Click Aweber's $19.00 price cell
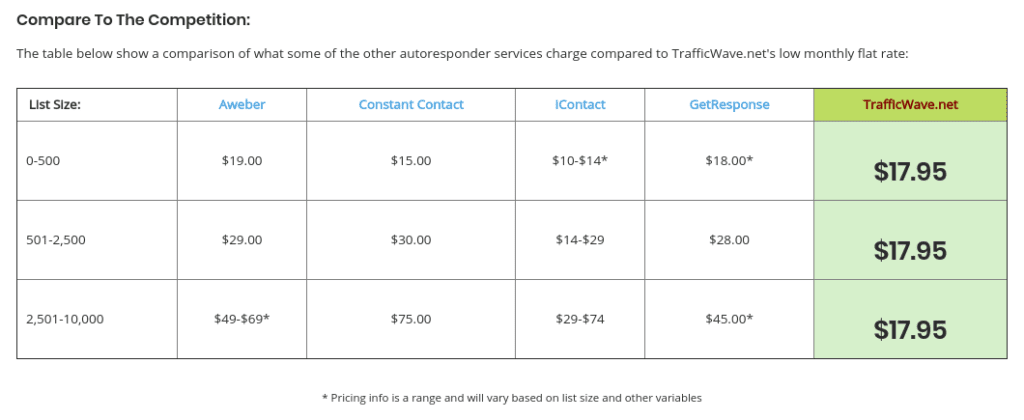The image size is (1024, 420). pos(242,161)
